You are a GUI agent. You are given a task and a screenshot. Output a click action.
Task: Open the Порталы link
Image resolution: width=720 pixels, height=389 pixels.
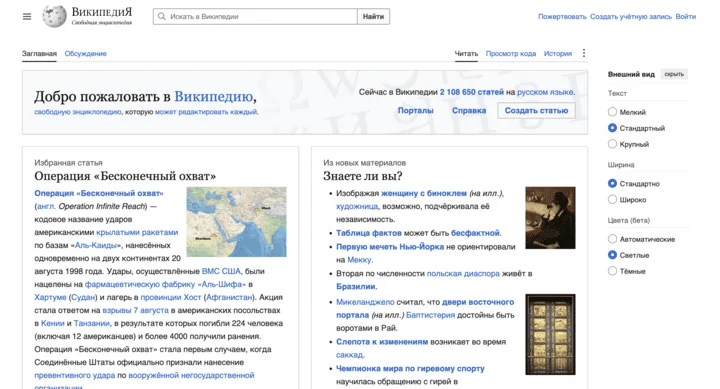(x=416, y=110)
